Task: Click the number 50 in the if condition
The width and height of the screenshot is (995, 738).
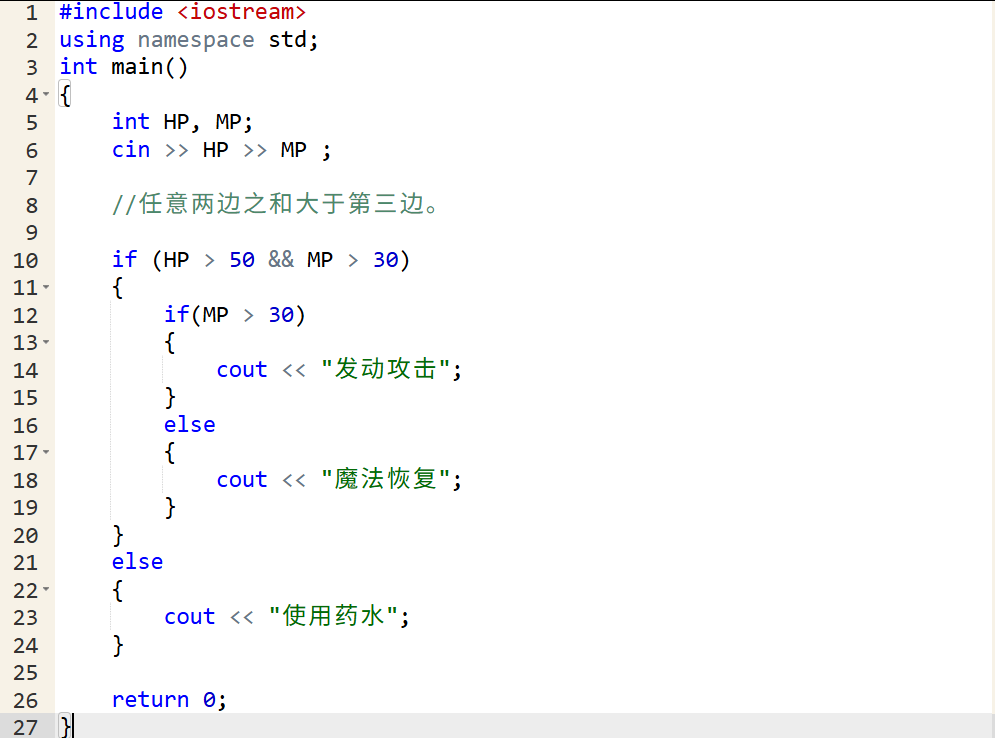Action: pyautogui.click(x=242, y=260)
